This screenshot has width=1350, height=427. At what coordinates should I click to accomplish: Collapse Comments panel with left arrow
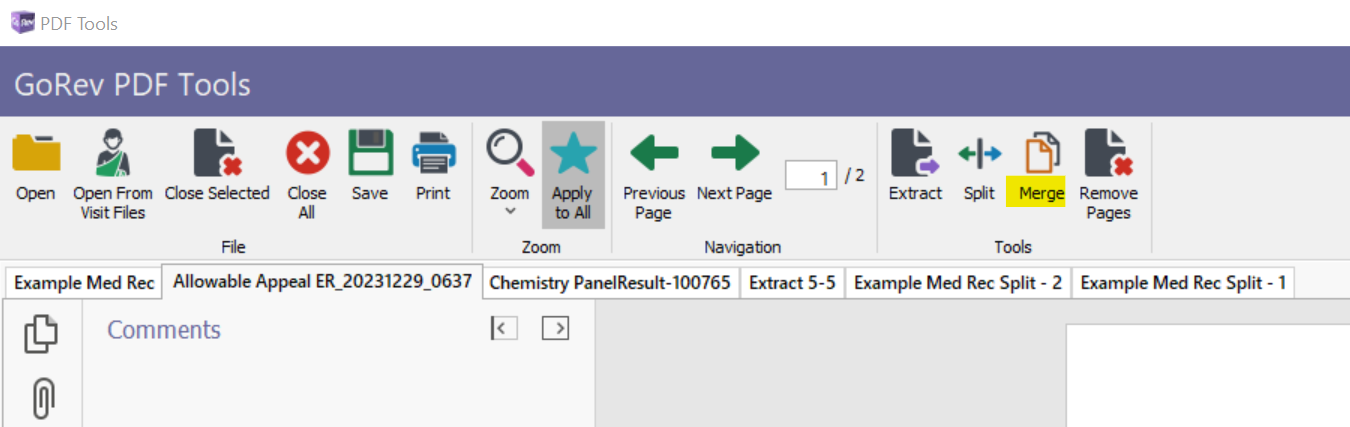[x=504, y=328]
